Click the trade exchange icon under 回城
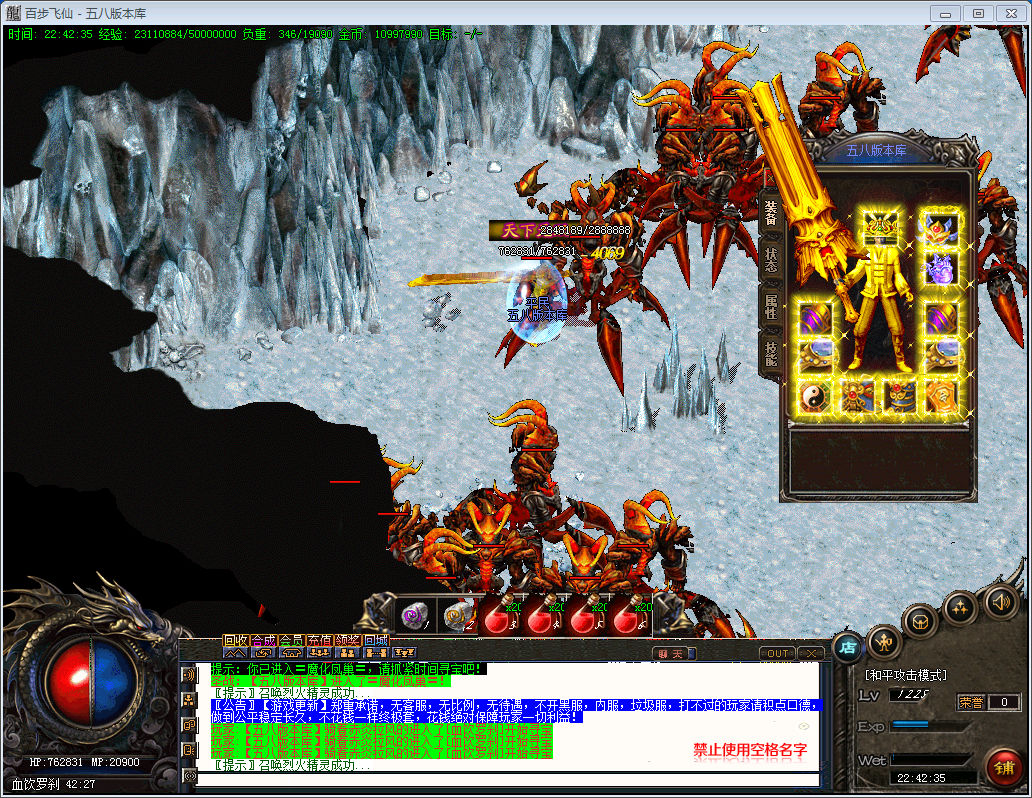Viewport: 1032px width, 798px height. click(x=376, y=652)
